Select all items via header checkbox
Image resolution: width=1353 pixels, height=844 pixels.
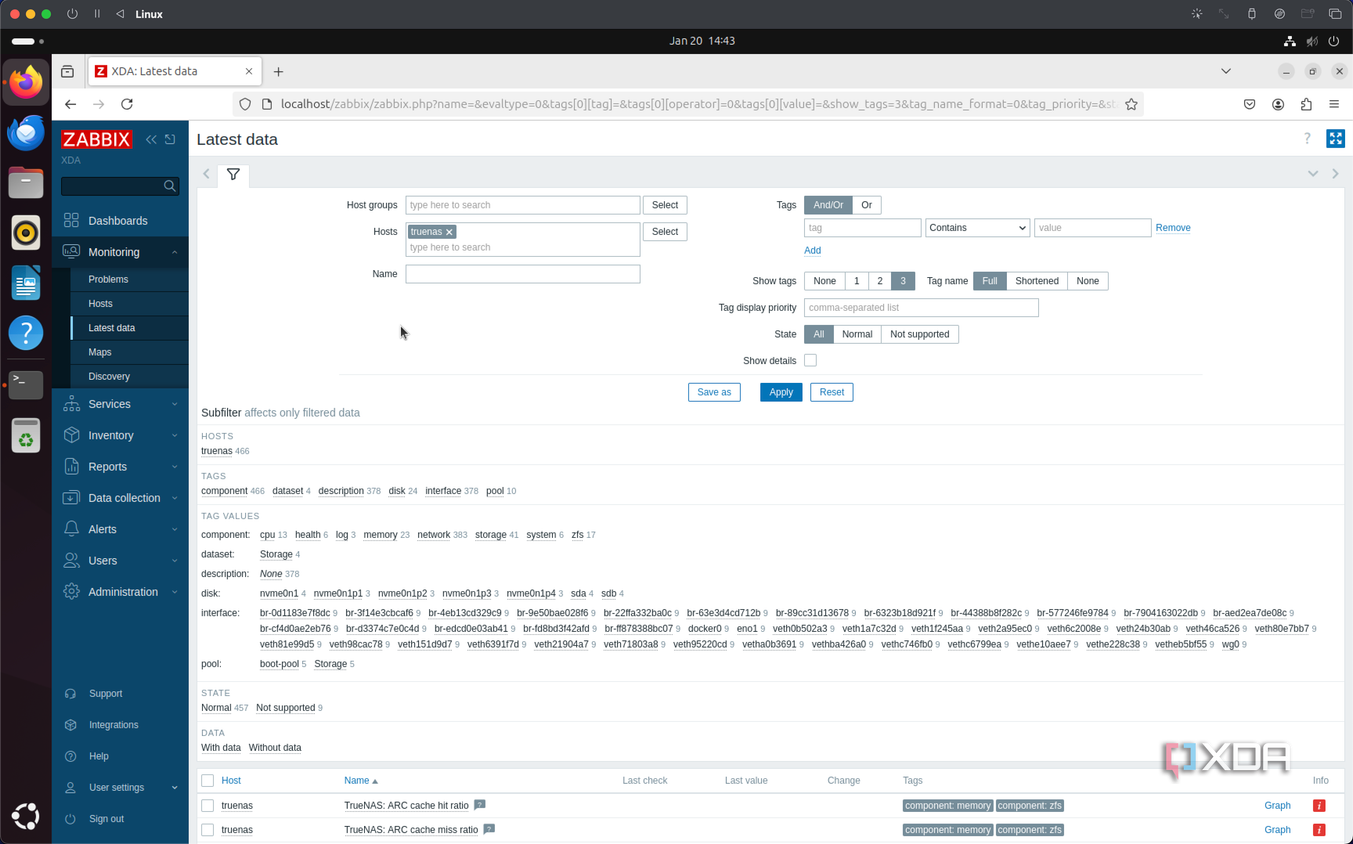click(208, 781)
